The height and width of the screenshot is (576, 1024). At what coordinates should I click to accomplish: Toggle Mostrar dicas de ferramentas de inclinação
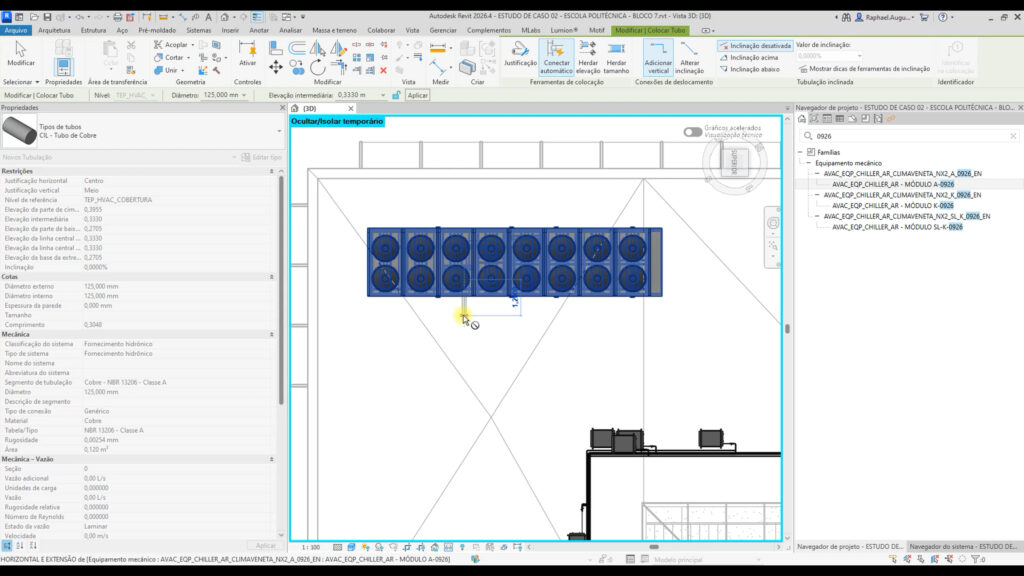864,69
